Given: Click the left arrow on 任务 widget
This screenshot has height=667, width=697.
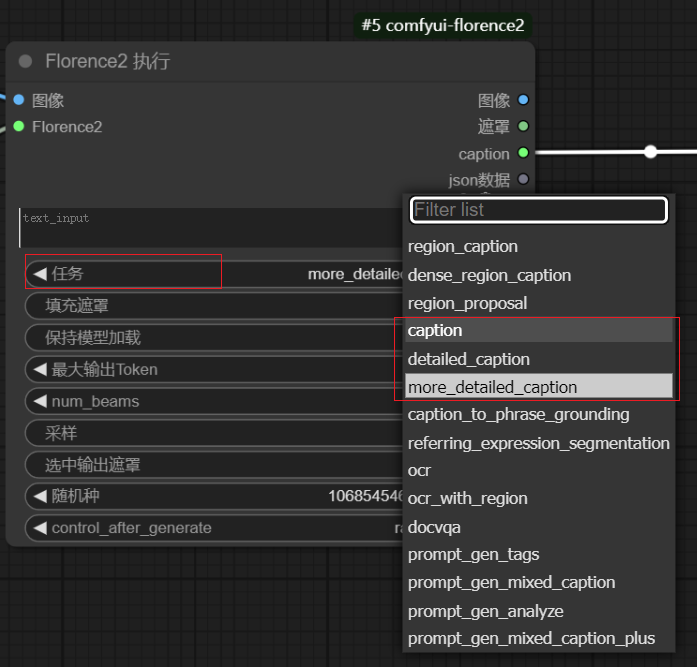Looking at the screenshot, I should [40, 274].
